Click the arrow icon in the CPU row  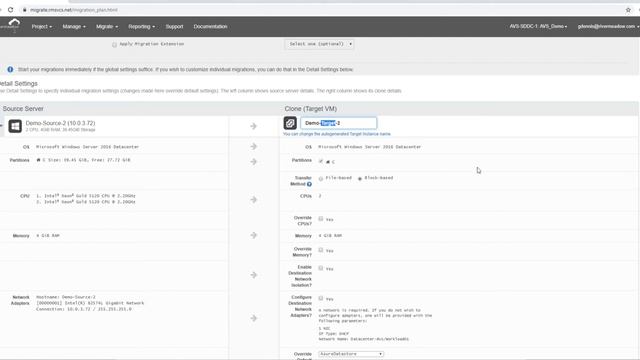pos(253,199)
